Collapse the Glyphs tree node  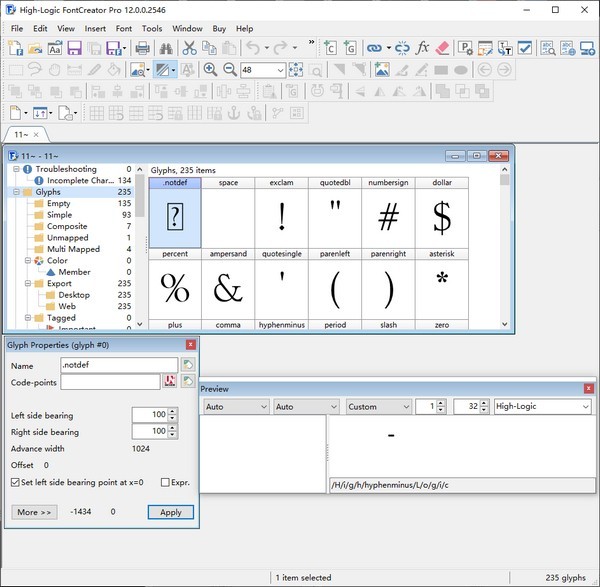[17, 192]
